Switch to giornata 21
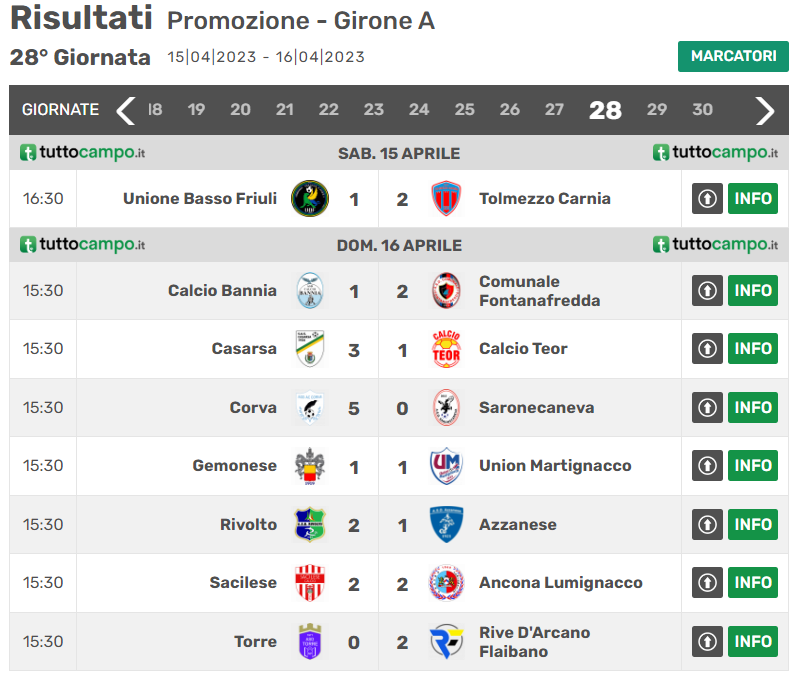805x679 pixels. (x=285, y=110)
